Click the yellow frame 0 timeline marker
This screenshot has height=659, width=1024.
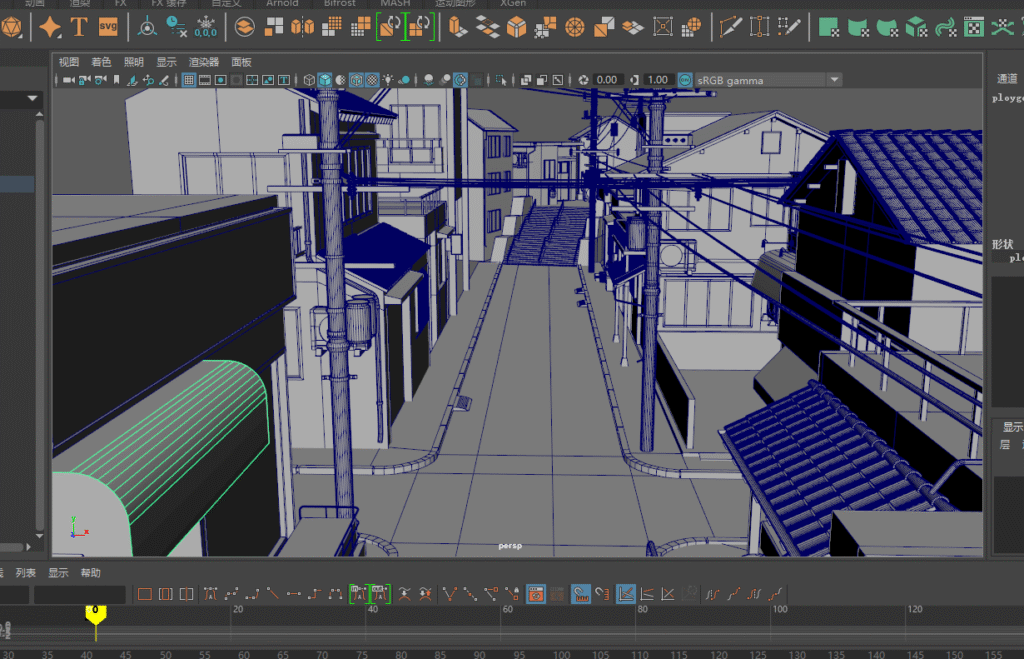95,613
